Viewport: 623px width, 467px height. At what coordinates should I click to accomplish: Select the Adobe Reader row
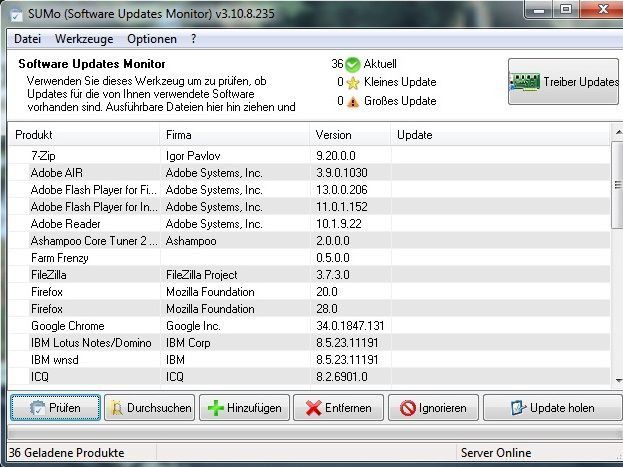[309, 224]
